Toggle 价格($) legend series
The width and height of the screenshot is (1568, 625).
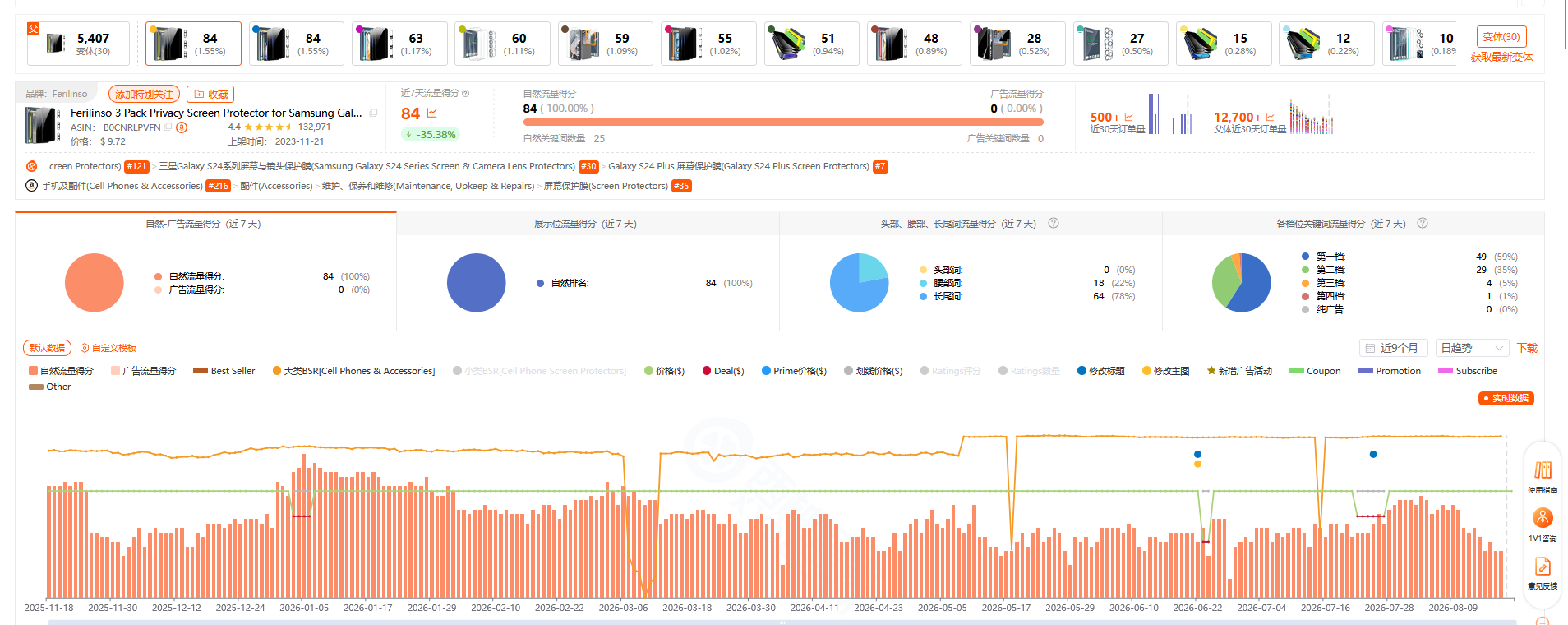(x=664, y=371)
